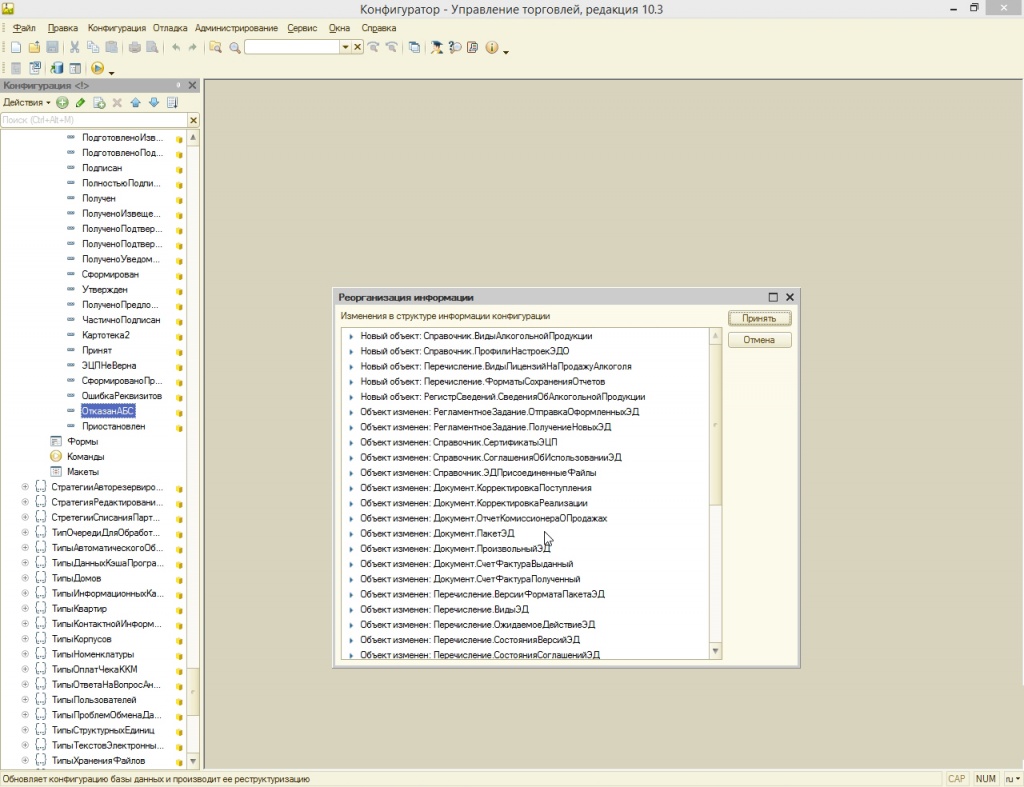Viewport: 1024px width, 787px height.
Task: Expand the Справочник.ВидыАлкогольнойПродукции entry
Action: coord(351,337)
